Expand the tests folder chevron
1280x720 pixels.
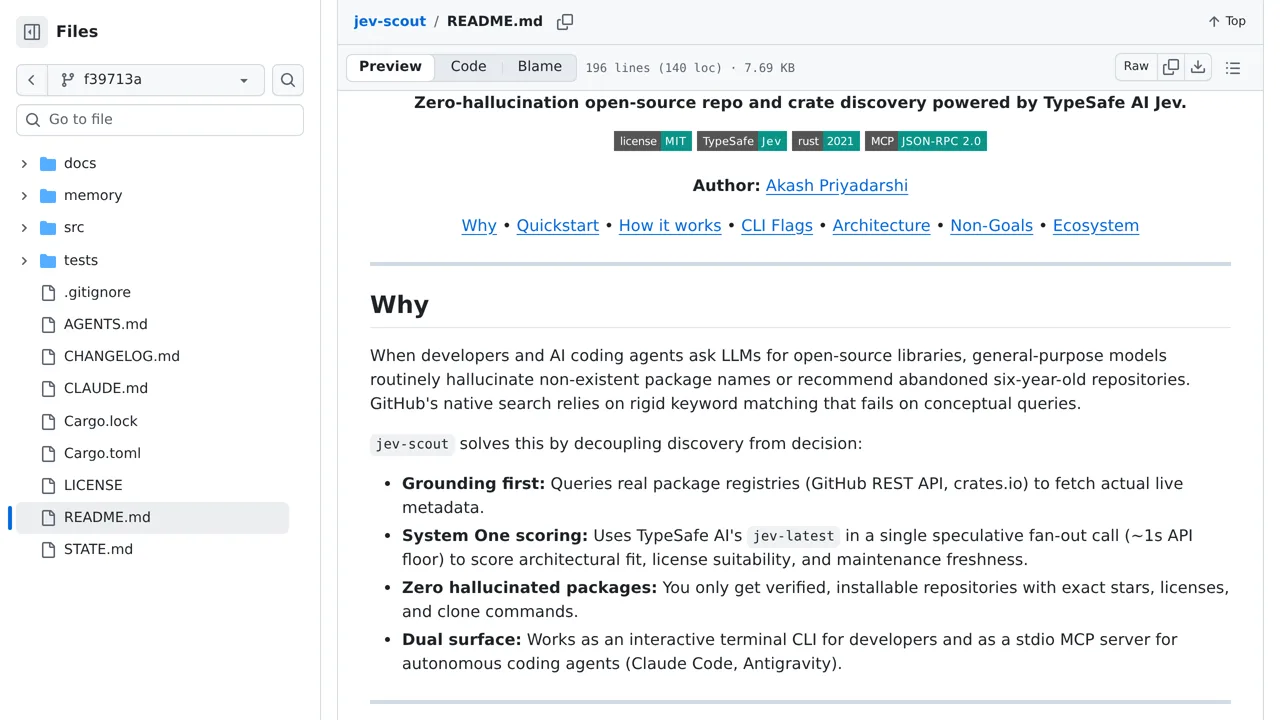[24, 260]
